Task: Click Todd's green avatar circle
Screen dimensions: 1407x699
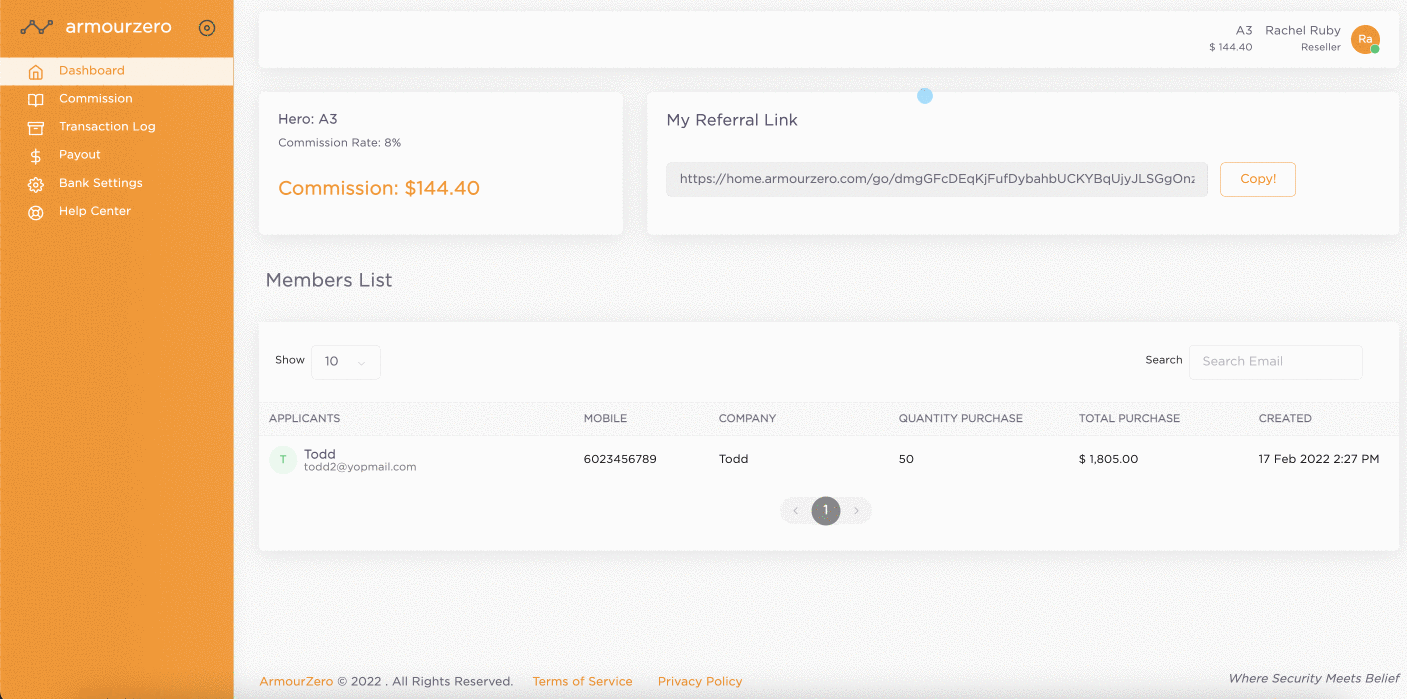Action: 283,460
